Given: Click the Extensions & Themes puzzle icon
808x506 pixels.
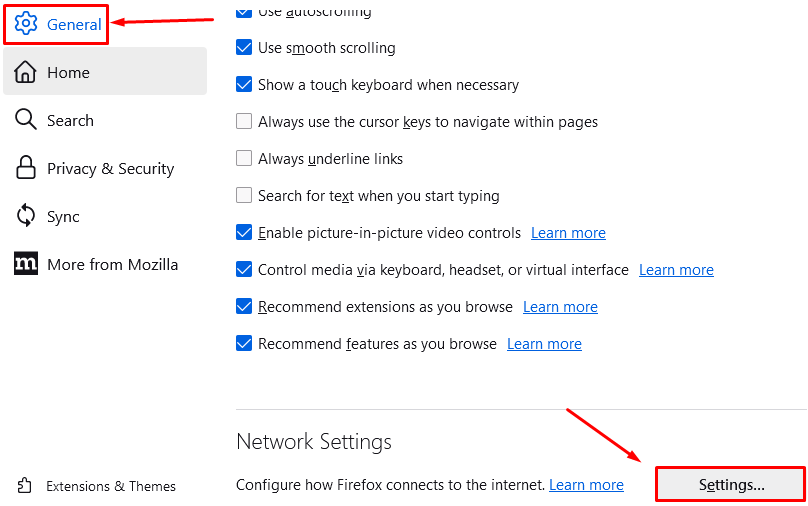Looking at the screenshot, I should (x=24, y=485).
